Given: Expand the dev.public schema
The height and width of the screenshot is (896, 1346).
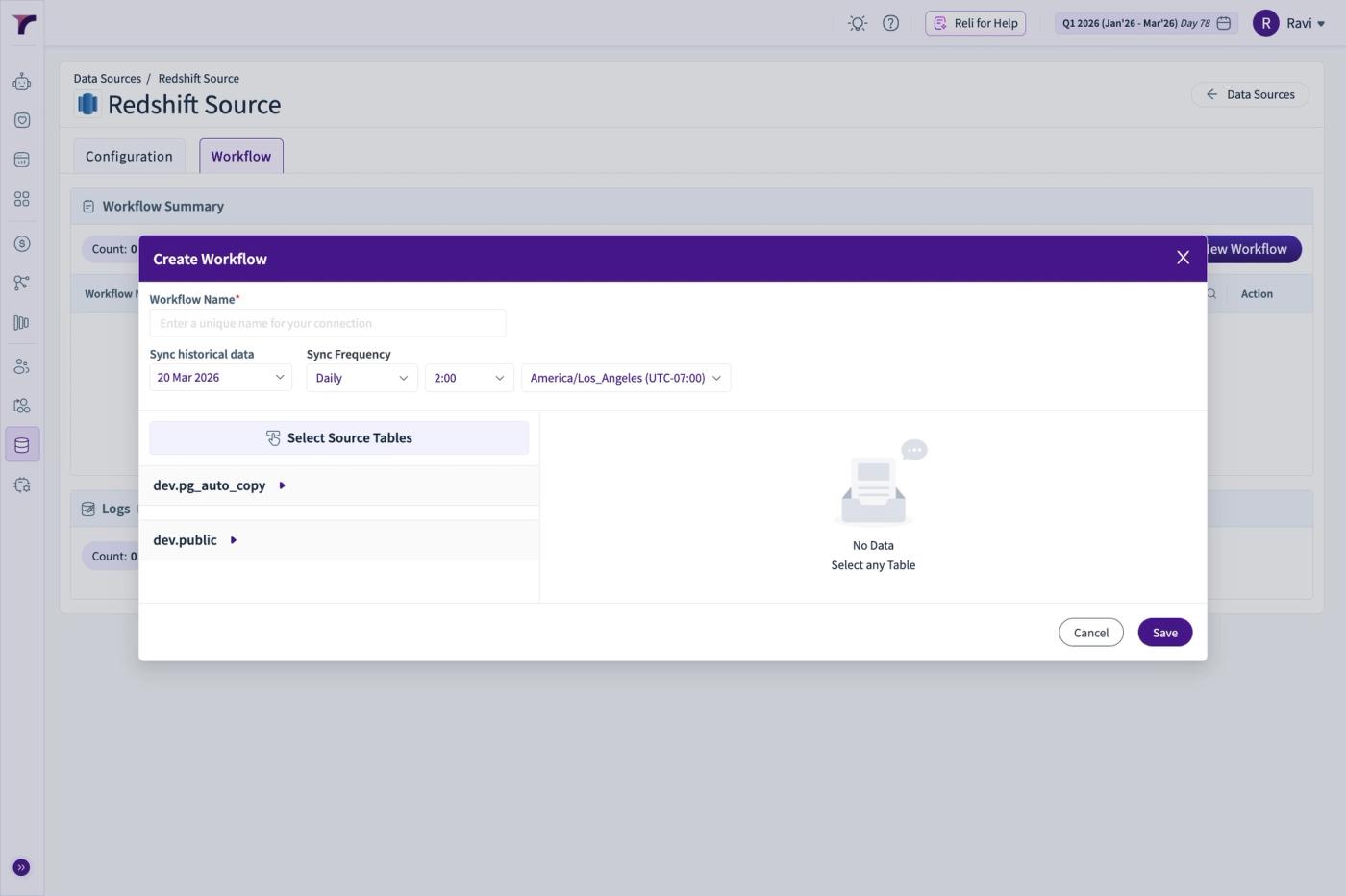Looking at the screenshot, I should pos(234,540).
